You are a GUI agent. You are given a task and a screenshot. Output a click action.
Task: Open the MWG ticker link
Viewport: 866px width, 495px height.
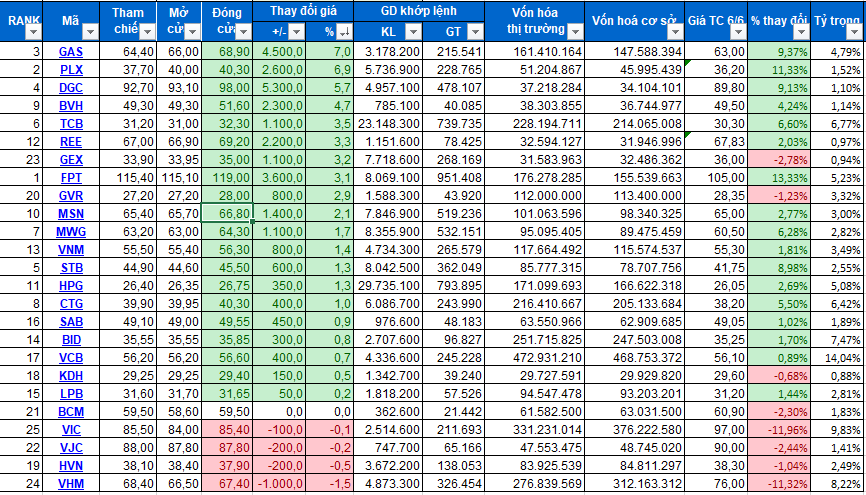[x=71, y=231]
